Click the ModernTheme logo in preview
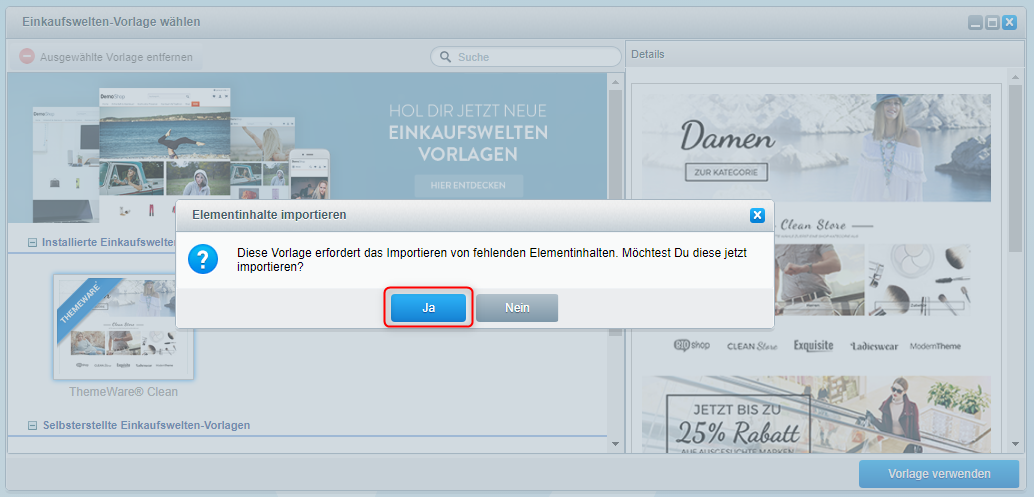The width and height of the screenshot is (1034, 497). click(935, 346)
